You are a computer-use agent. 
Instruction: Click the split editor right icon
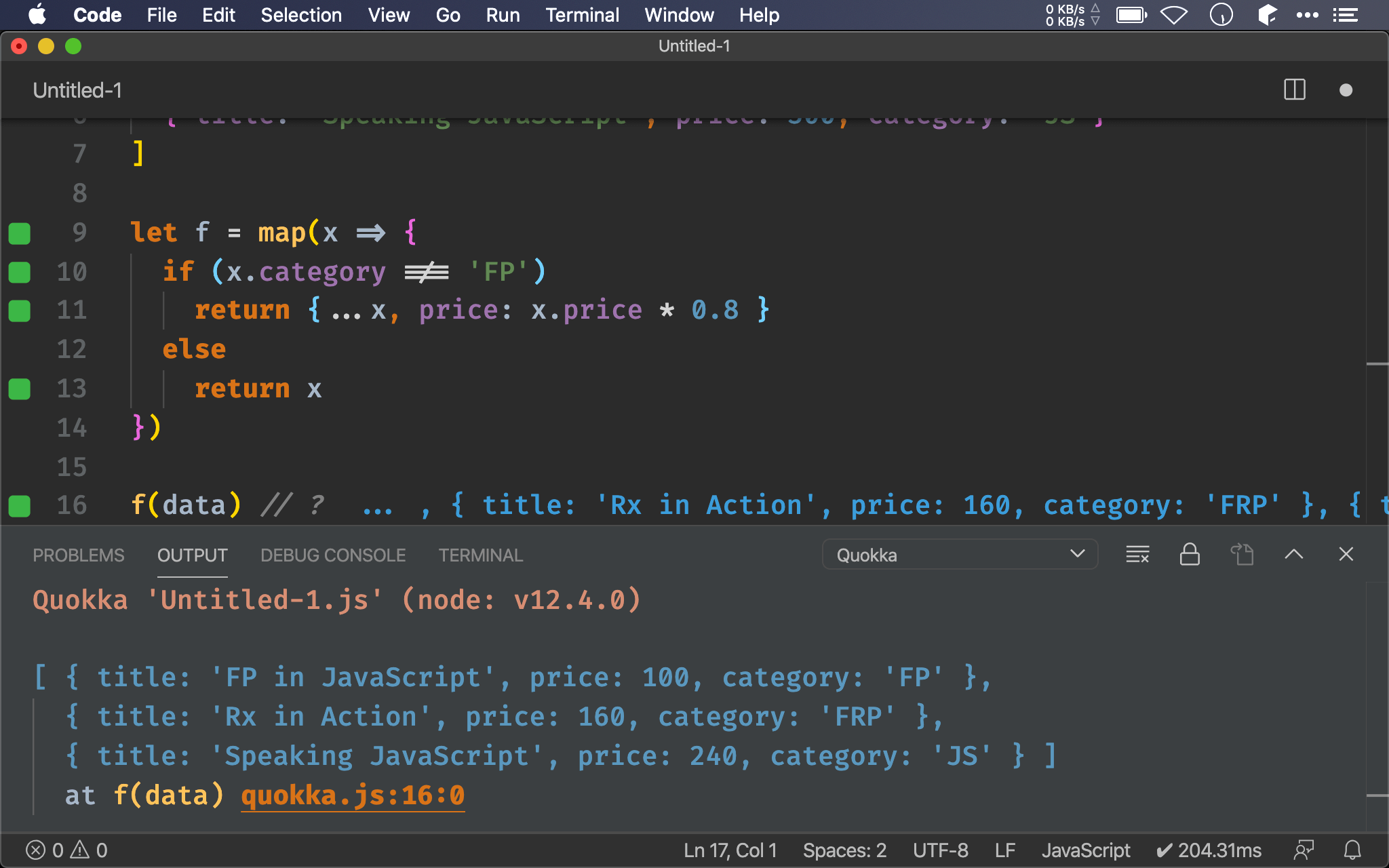coord(1294,90)
